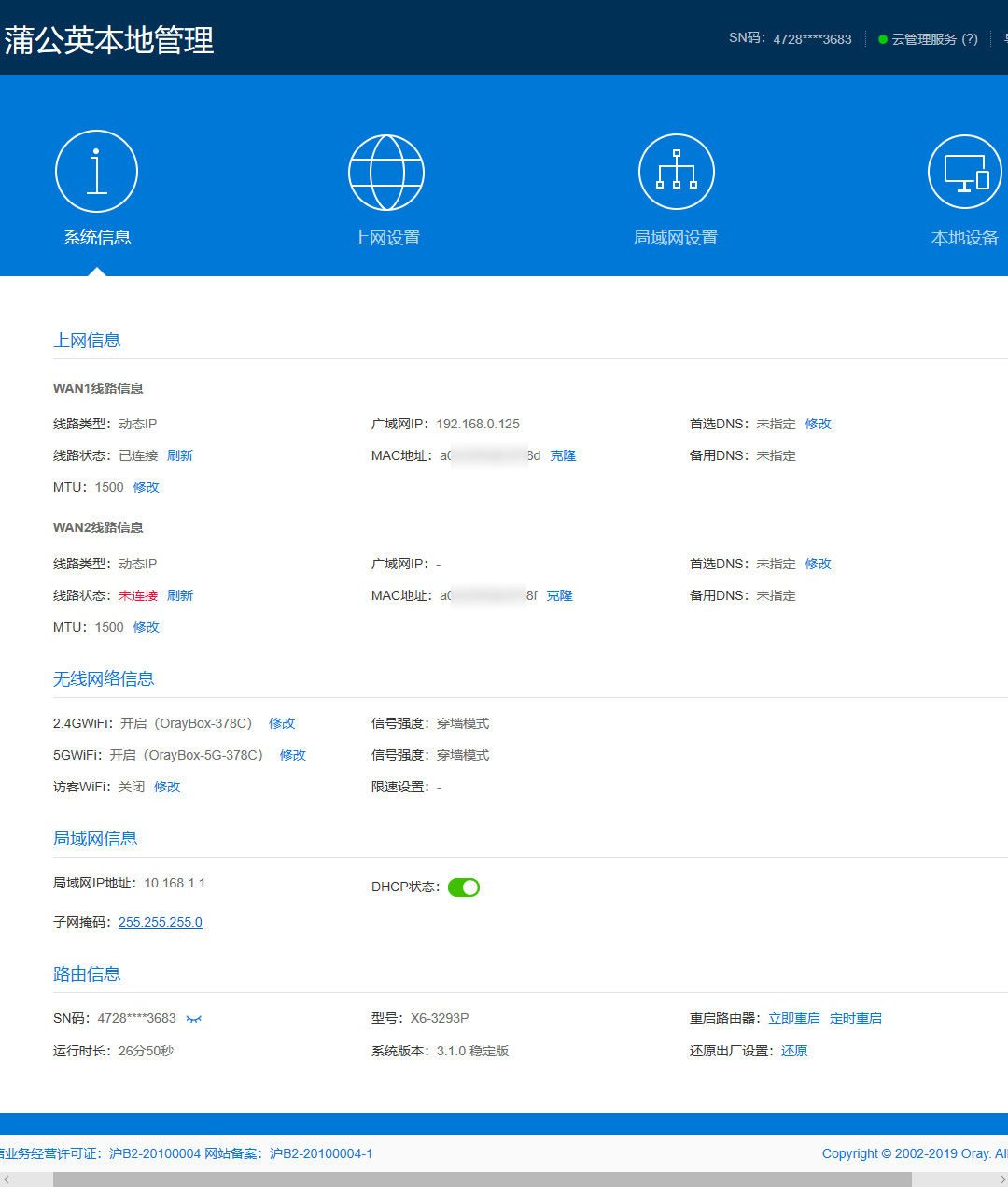Click 刷新 to refresh WAN1 线路状态
Screen dimensions: 1008x1187
180,454
